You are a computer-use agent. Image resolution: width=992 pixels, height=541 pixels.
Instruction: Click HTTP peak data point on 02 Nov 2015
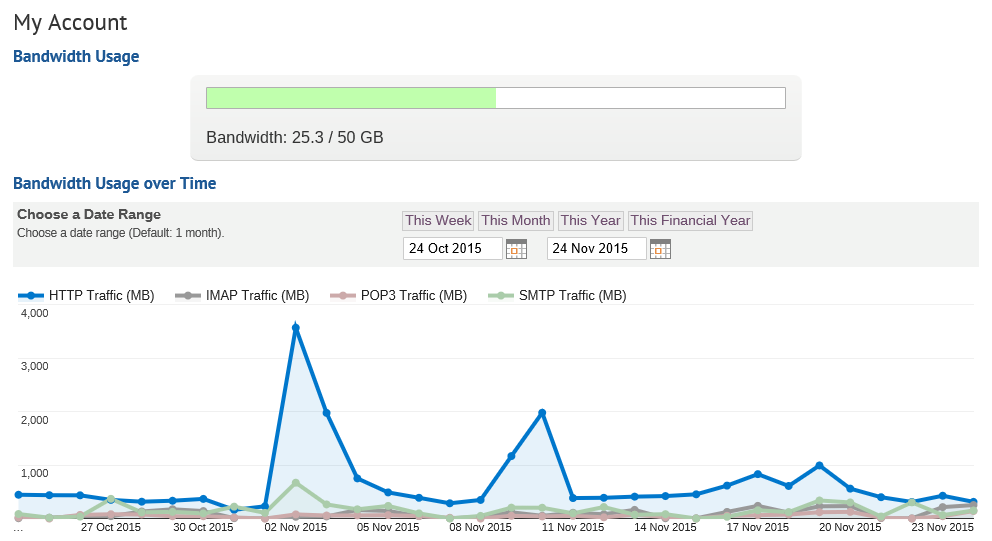coord(295,328)
